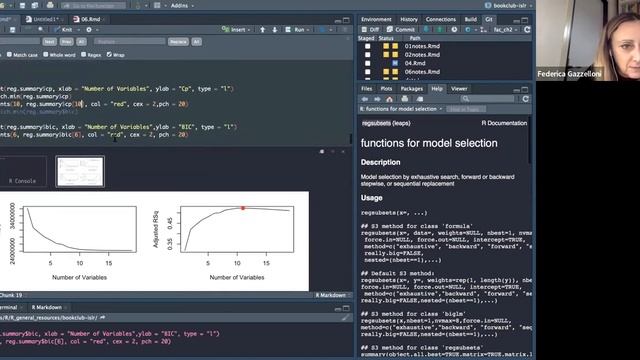Click the view working directory arrow icon
The height and width of the screenshot is (360, 640).
[x=102, y=317]
